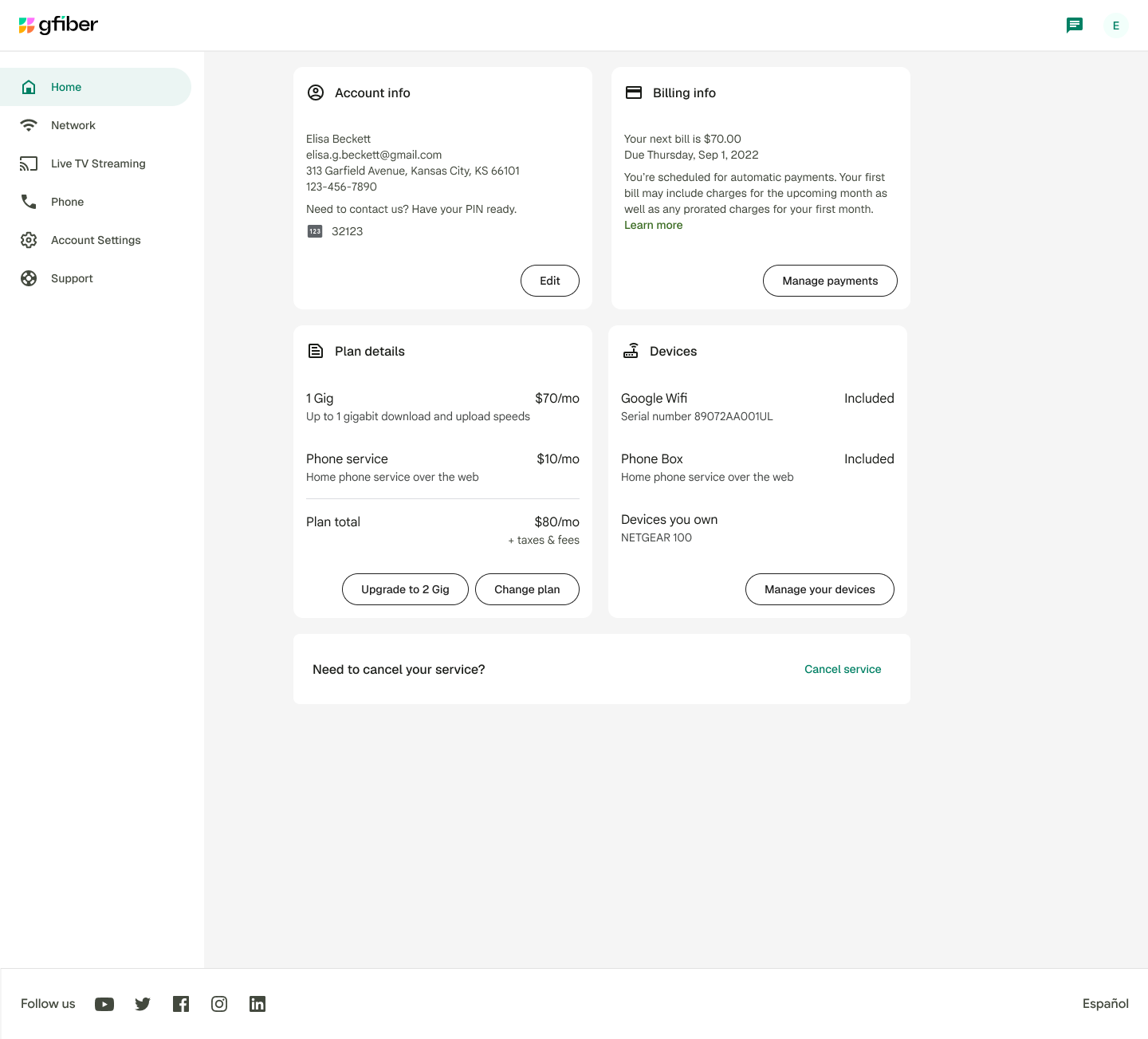Click the Account info person icon

[x=316, y=92]
